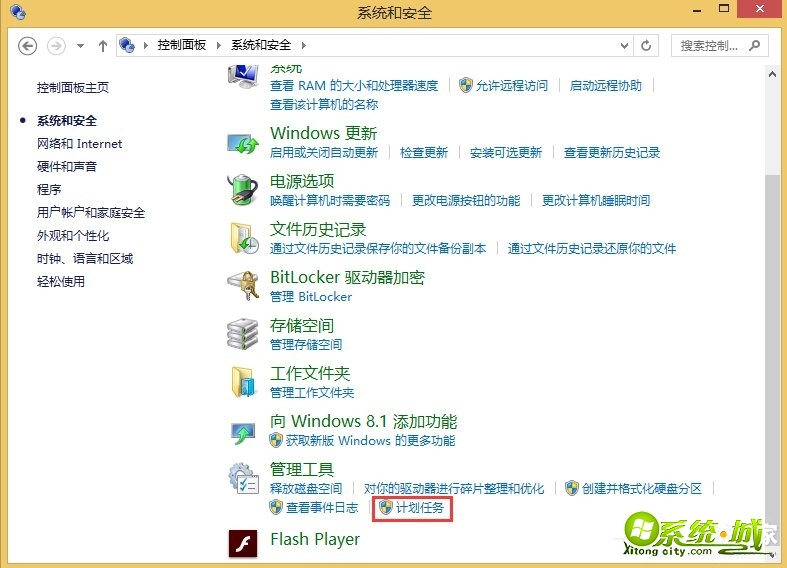Screen dimensions: 787x568
Task: Click the control panel icon in address bar
Action: 127,45
